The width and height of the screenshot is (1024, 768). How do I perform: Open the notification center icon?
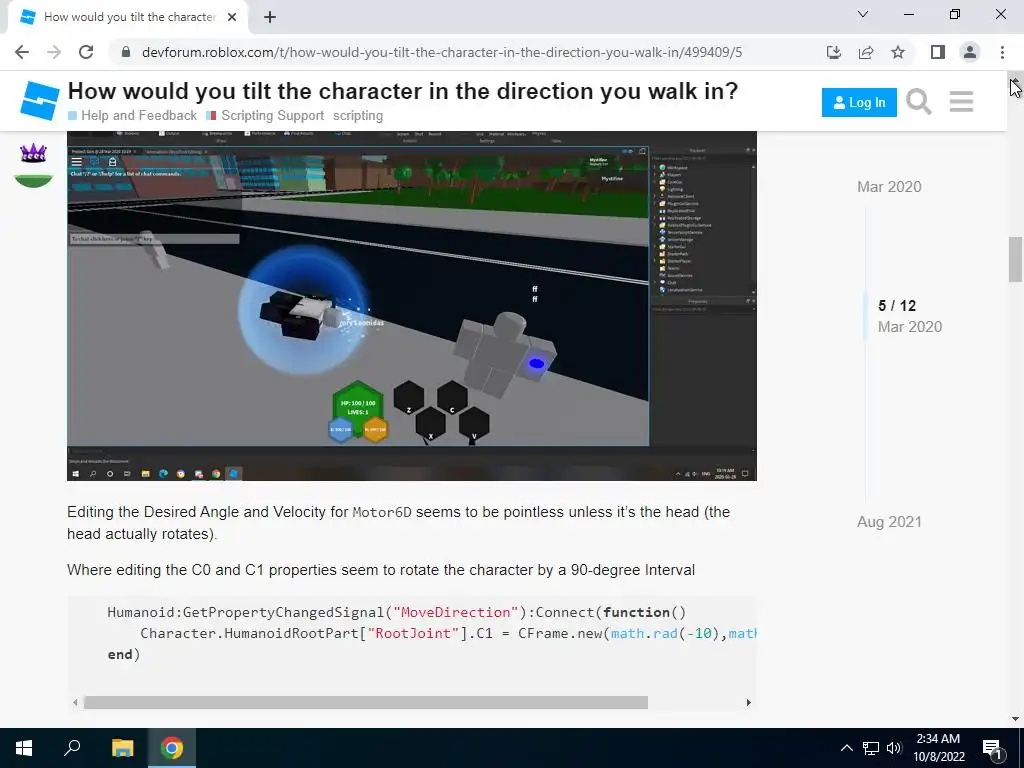pos(992,749)
